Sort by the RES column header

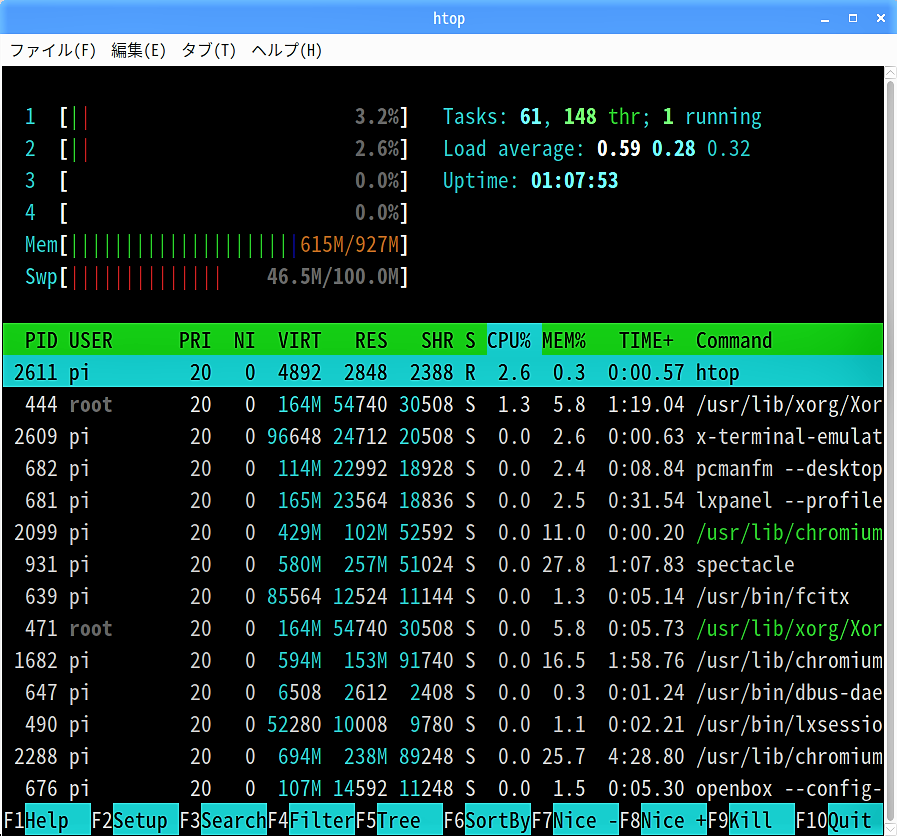[371, 340]
